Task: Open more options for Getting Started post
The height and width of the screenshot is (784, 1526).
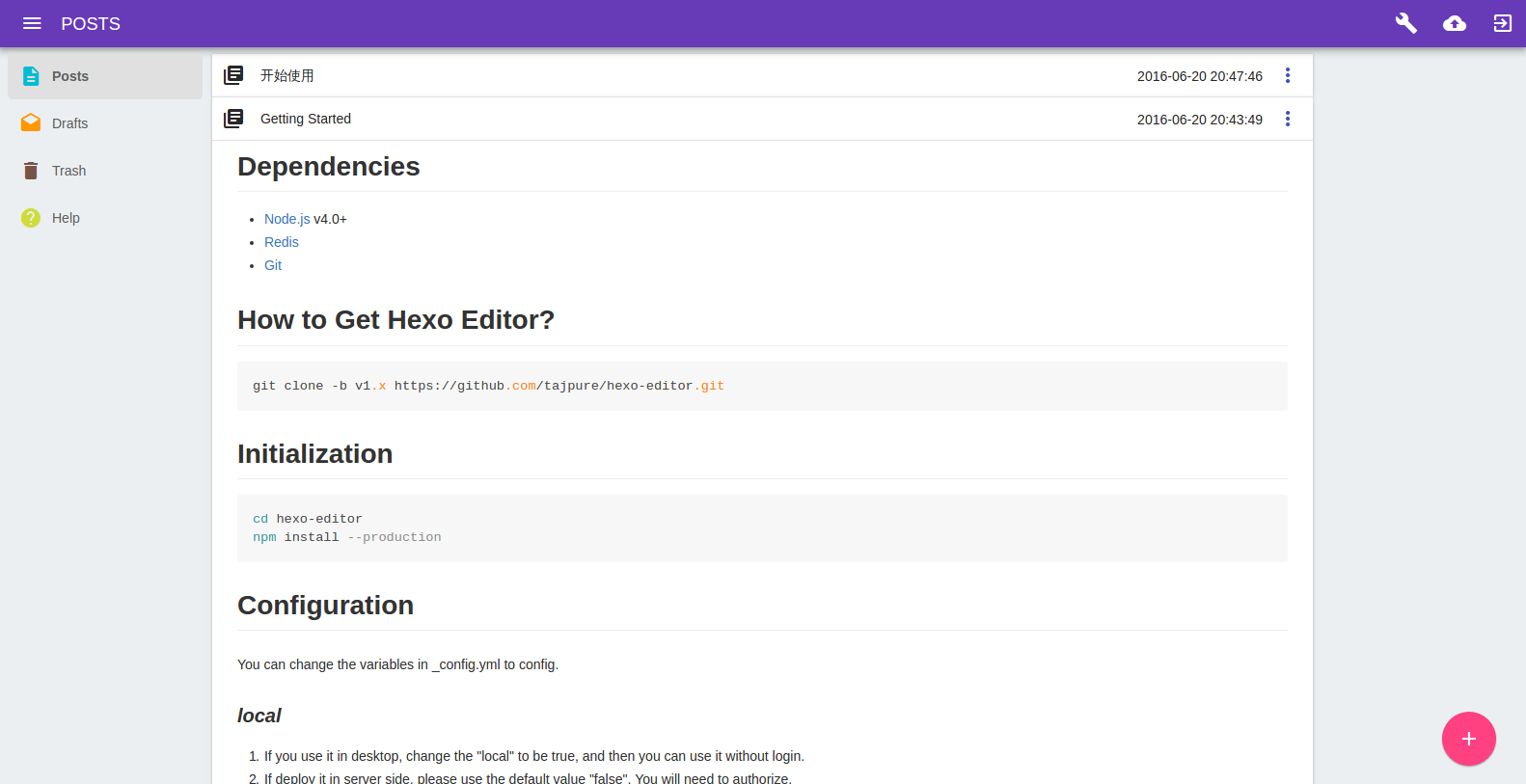Action: tap(1288, 119)
